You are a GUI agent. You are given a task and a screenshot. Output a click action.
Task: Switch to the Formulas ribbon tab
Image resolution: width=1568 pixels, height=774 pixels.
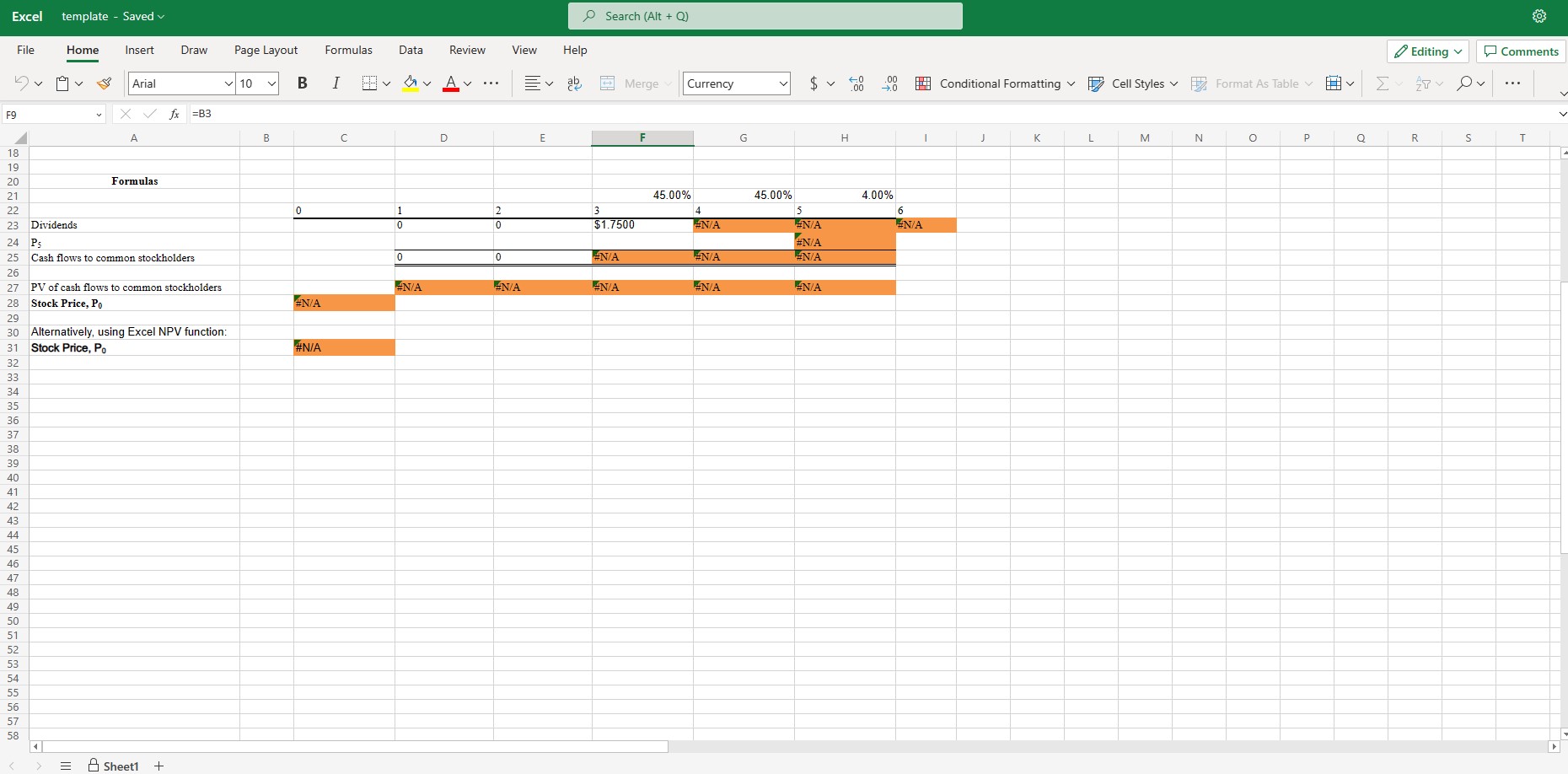pyautogui.click(x=348, y=50)
